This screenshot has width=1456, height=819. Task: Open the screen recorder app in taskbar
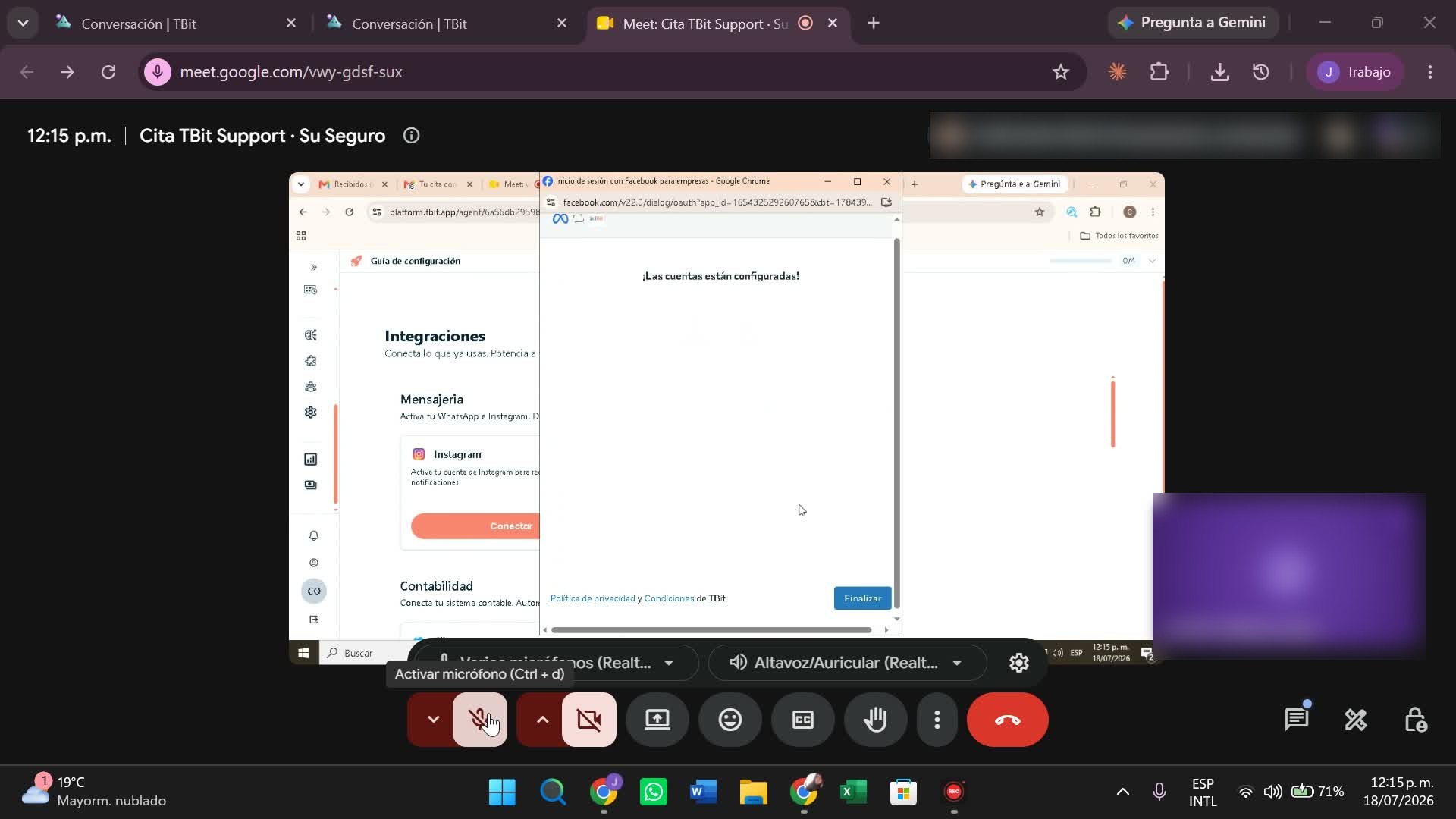953,792
